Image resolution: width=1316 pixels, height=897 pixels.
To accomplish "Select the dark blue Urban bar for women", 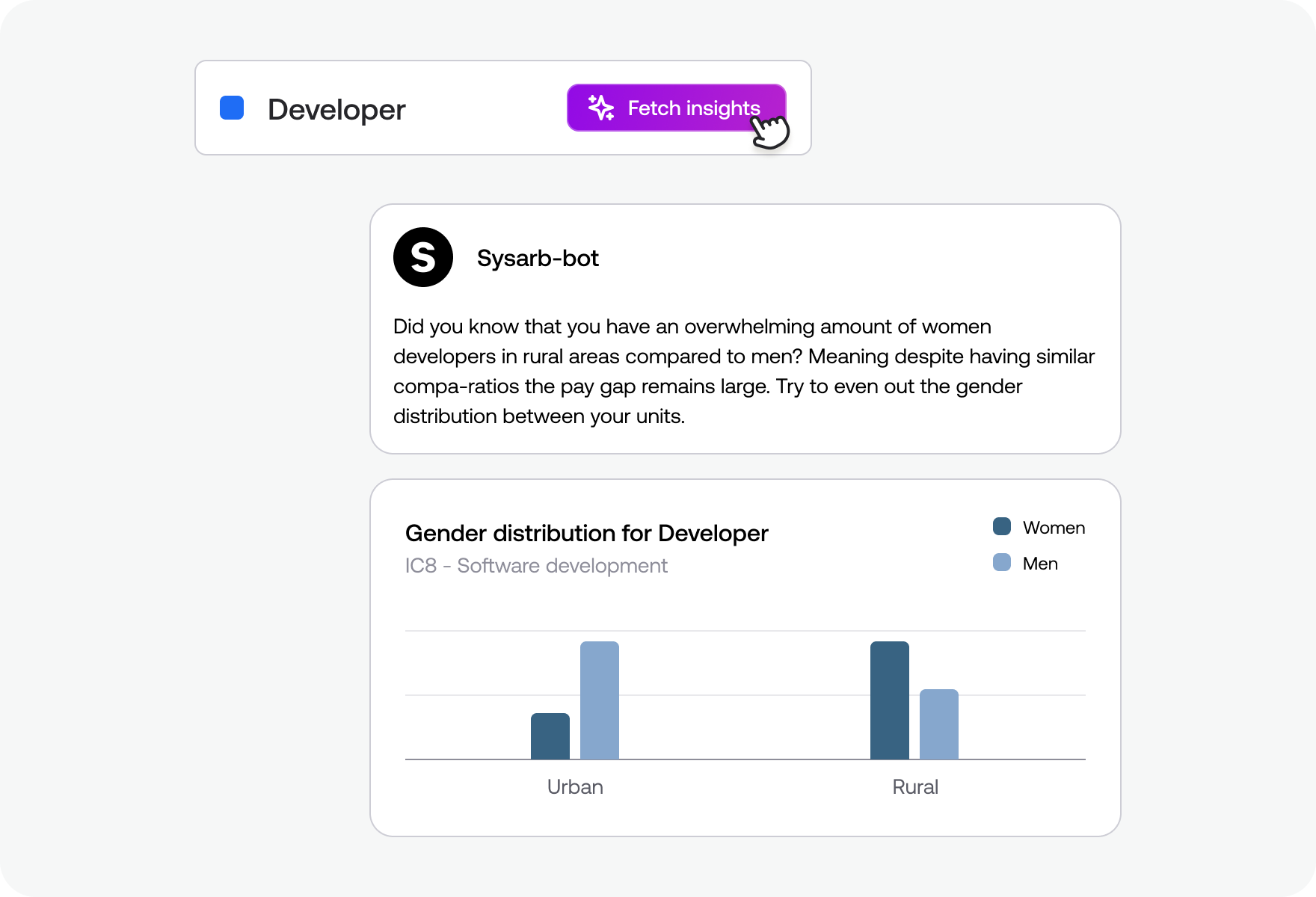I will click(550, 736).
